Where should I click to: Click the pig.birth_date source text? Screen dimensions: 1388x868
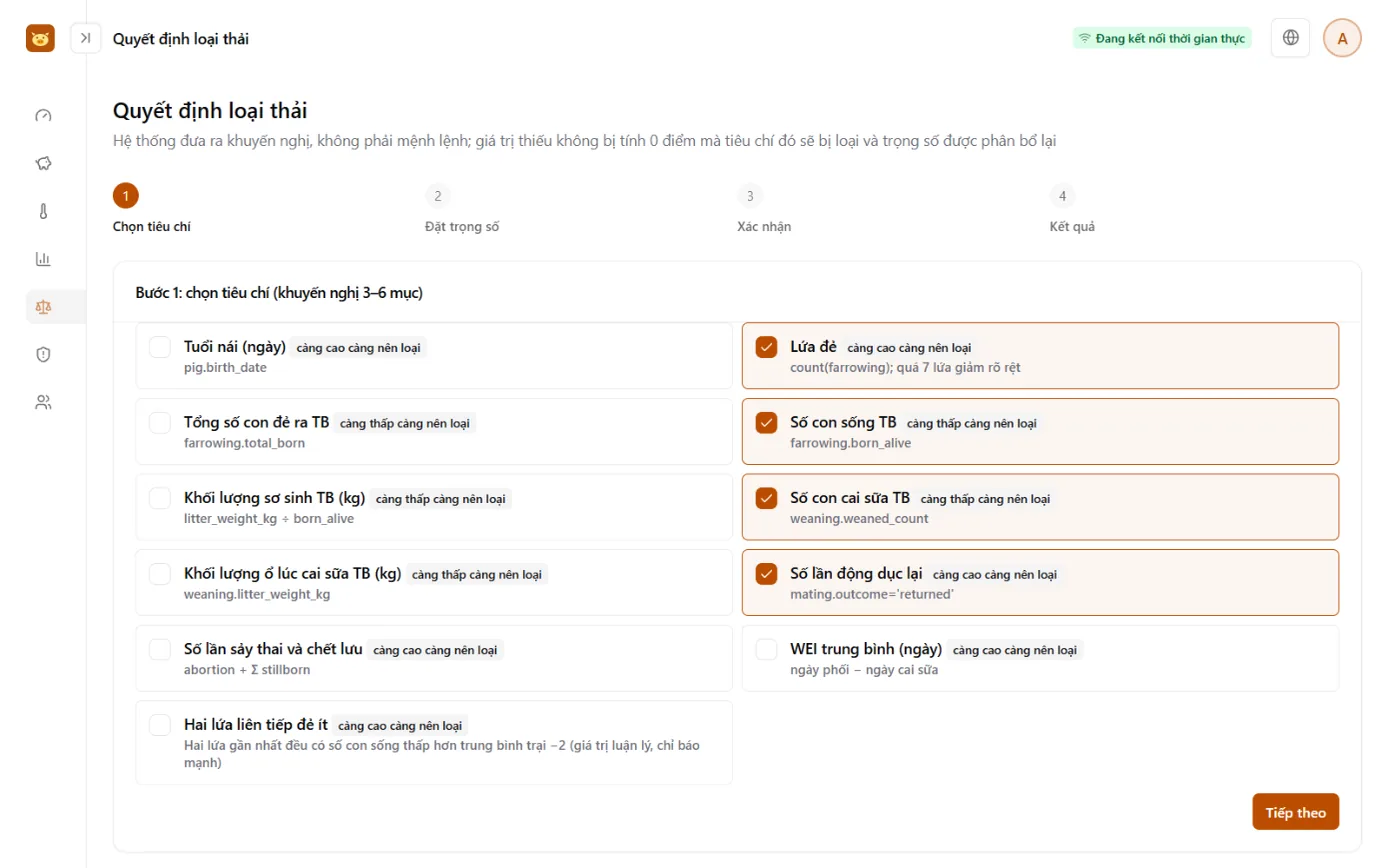225,367
